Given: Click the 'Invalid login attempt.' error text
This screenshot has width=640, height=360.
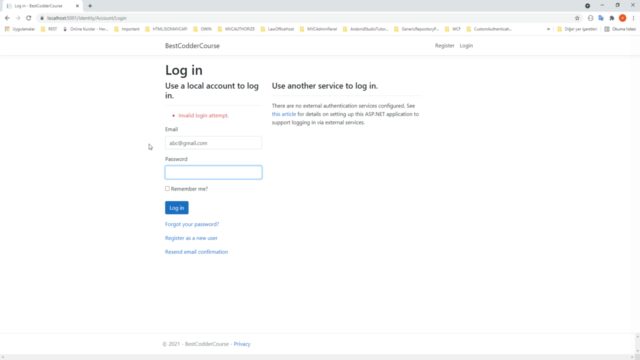Looking at the screenshot, I should [x=203, y=116].
